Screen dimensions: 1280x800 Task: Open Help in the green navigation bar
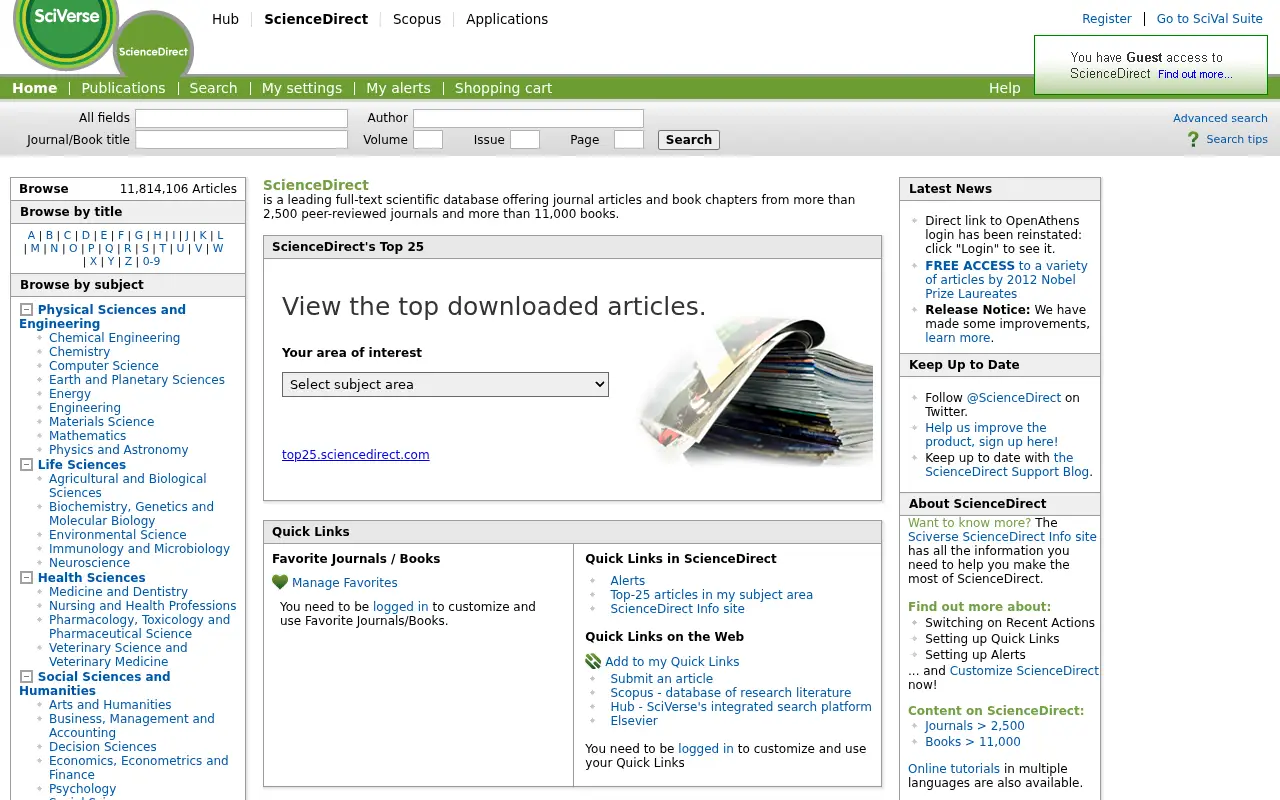click(x=1005, y=88)
